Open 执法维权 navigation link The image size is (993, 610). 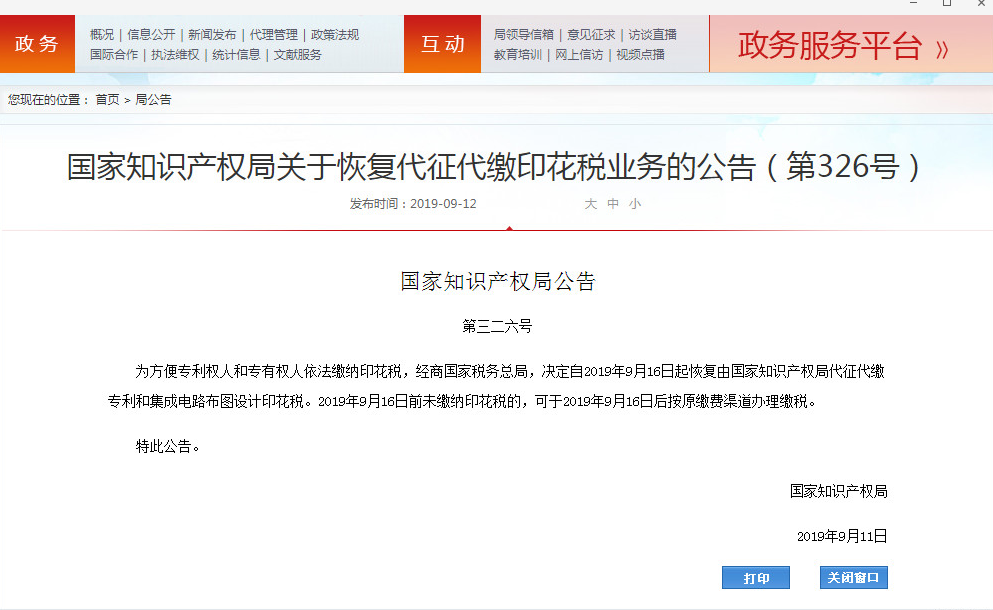(175, 55)
